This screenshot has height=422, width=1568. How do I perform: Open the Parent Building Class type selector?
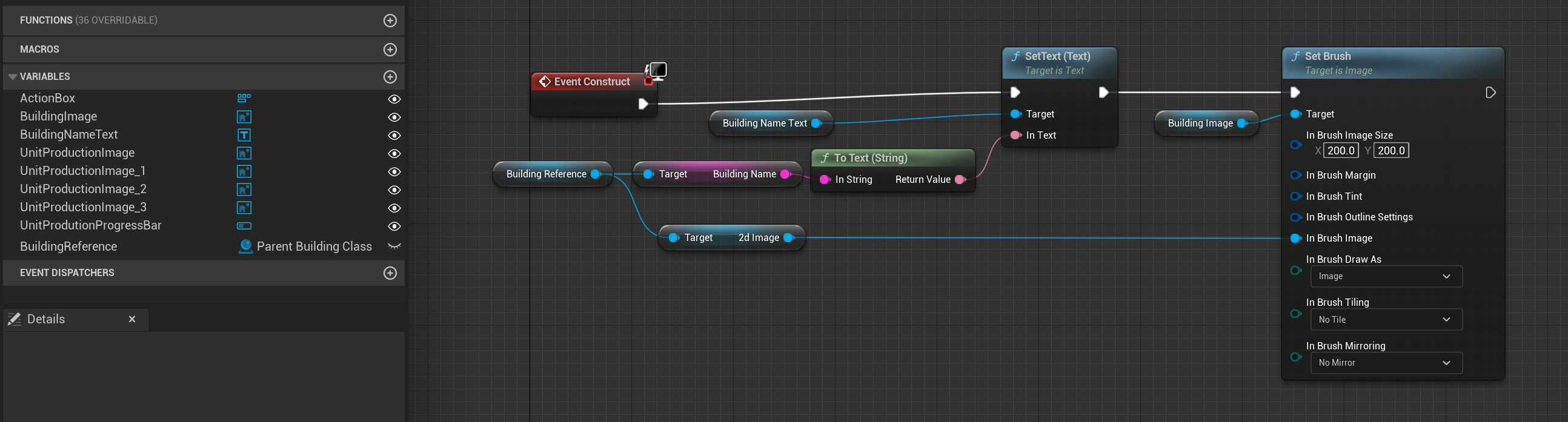pos(305,246)
